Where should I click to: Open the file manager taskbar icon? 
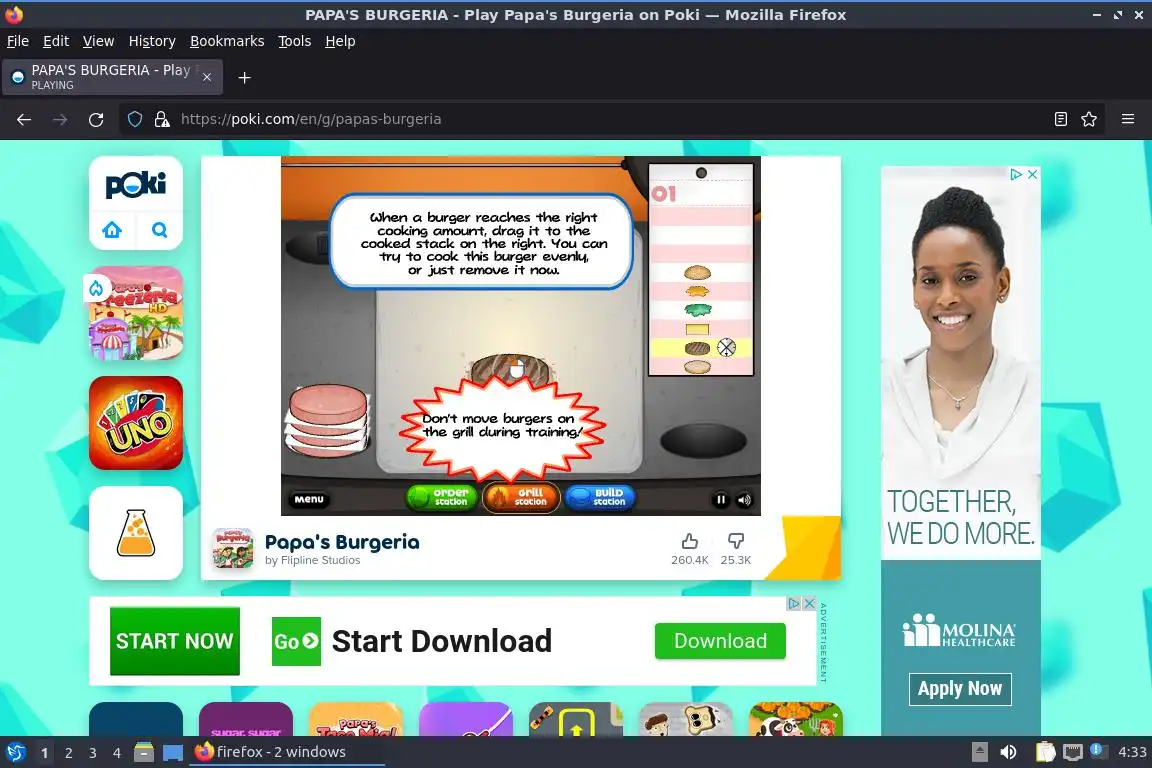(x=144, y=752)
